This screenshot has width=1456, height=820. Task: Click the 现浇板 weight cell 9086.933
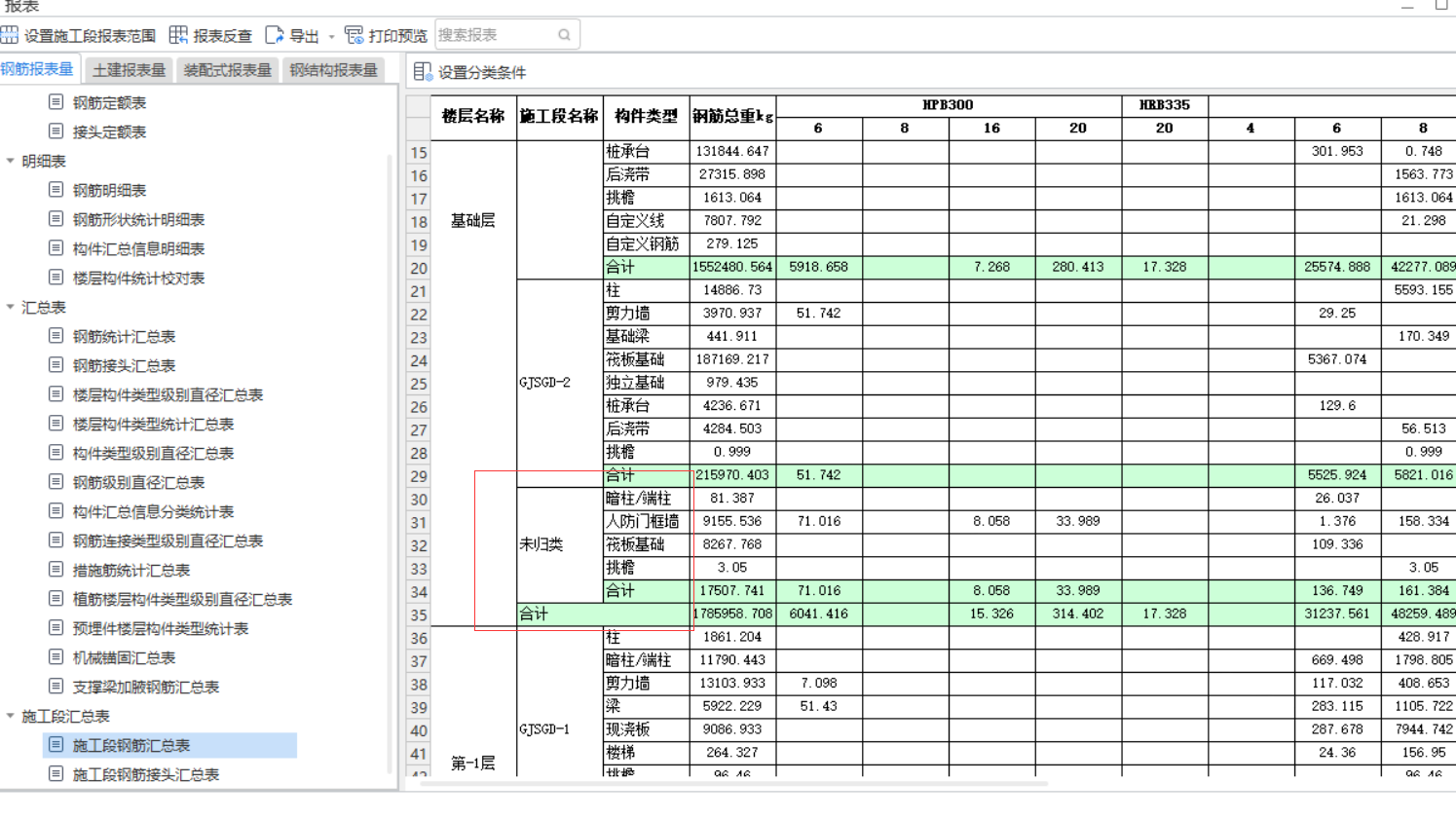click(732, 729)
